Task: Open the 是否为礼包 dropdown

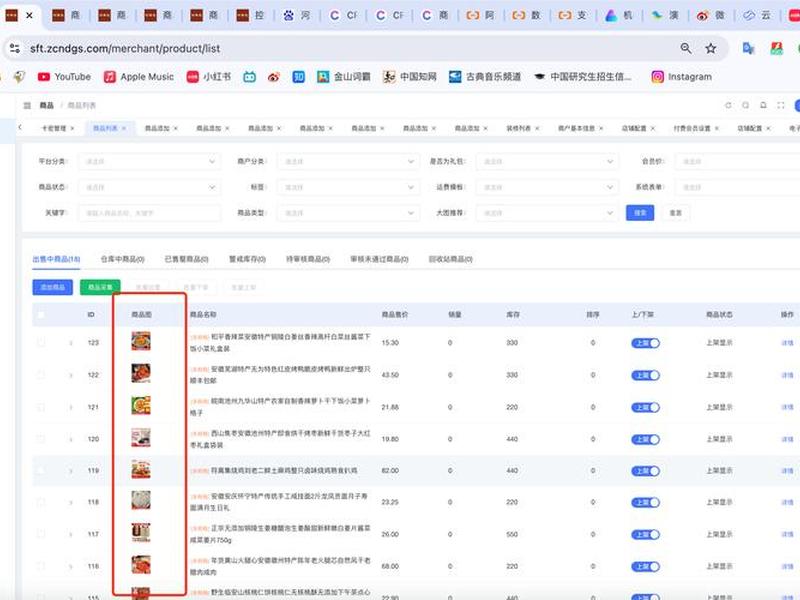Action: (547, 161)
